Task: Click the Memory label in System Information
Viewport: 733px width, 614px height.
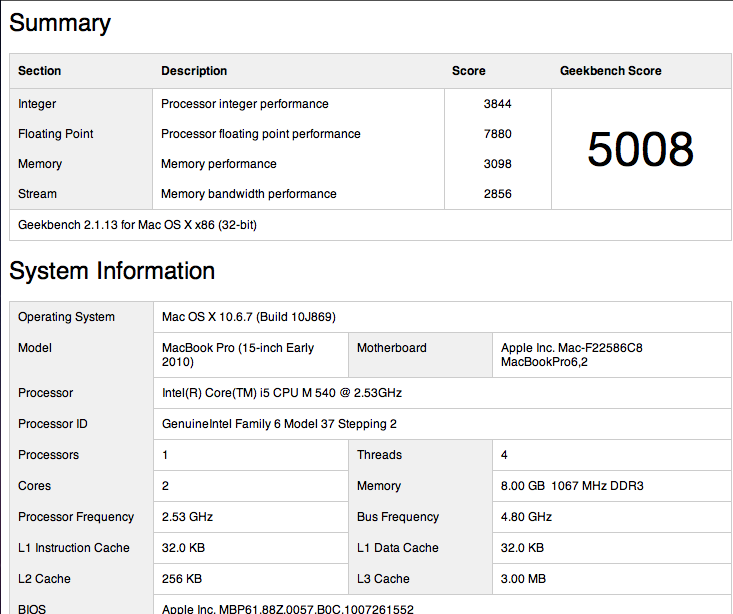Action: 379,486
